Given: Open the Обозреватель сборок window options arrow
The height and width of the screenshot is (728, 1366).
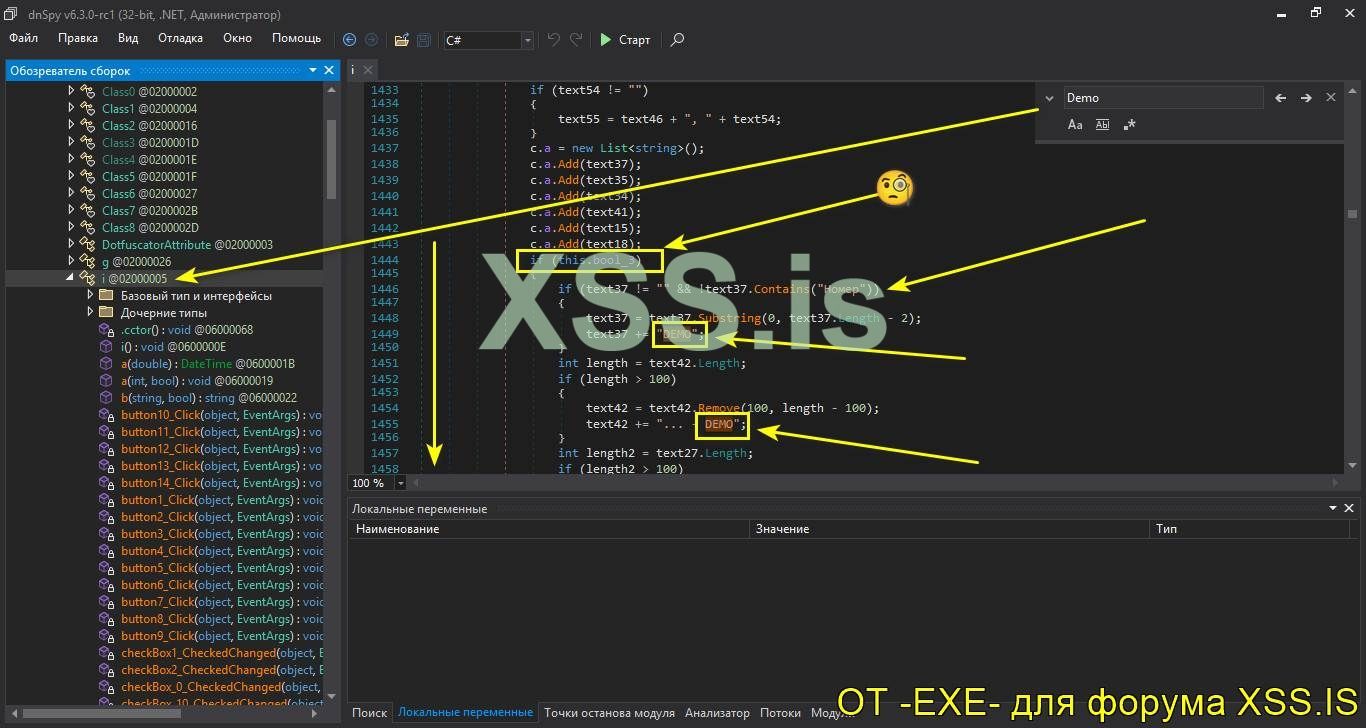Looking at the screenshot, I should click(x=313, y=70).
